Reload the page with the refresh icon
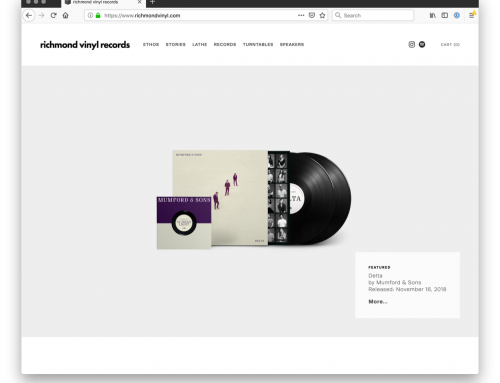500x383 pixels. click(53, 15)
